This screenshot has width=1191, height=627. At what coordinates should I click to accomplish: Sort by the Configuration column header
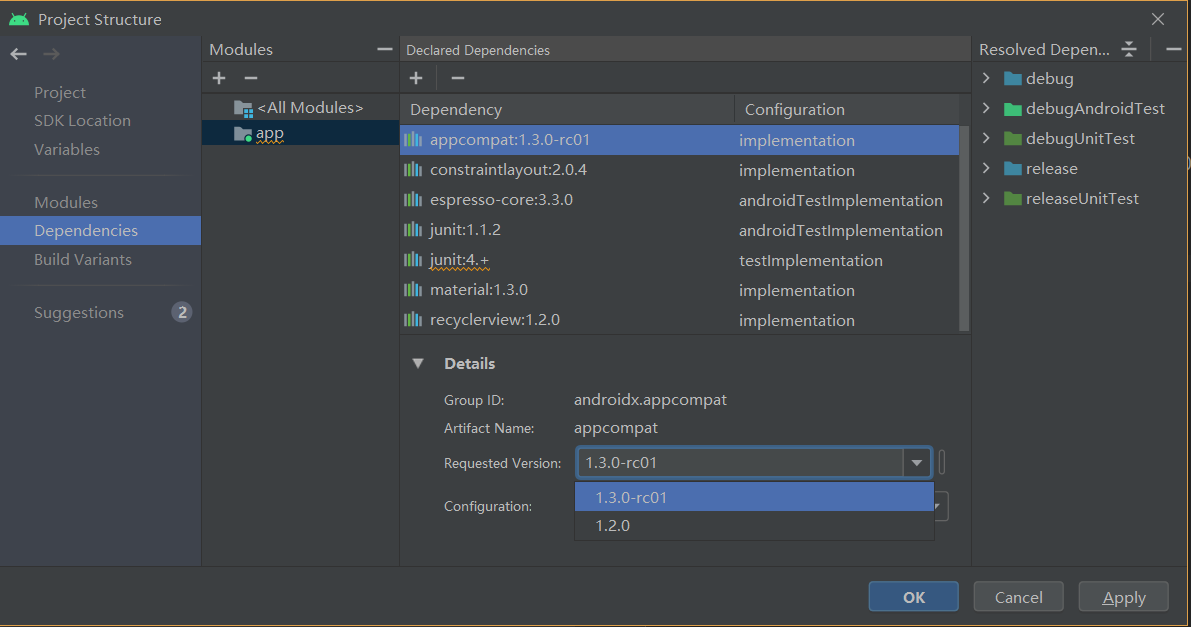847,109
